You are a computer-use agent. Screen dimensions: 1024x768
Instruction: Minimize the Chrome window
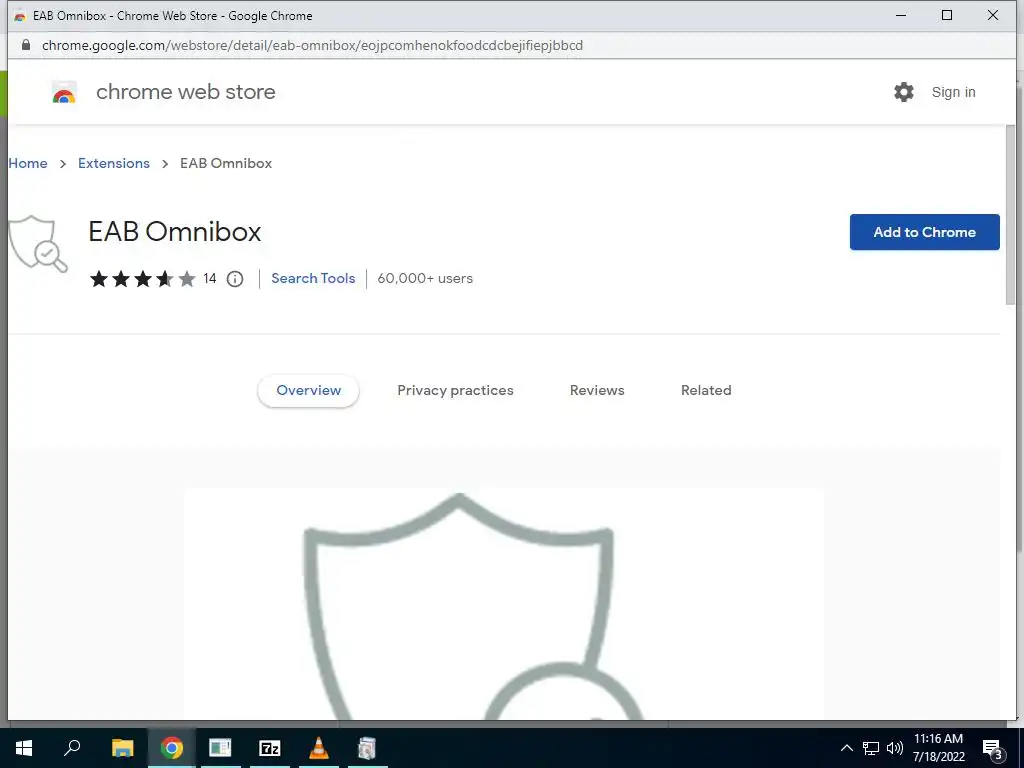coord(901,15)
